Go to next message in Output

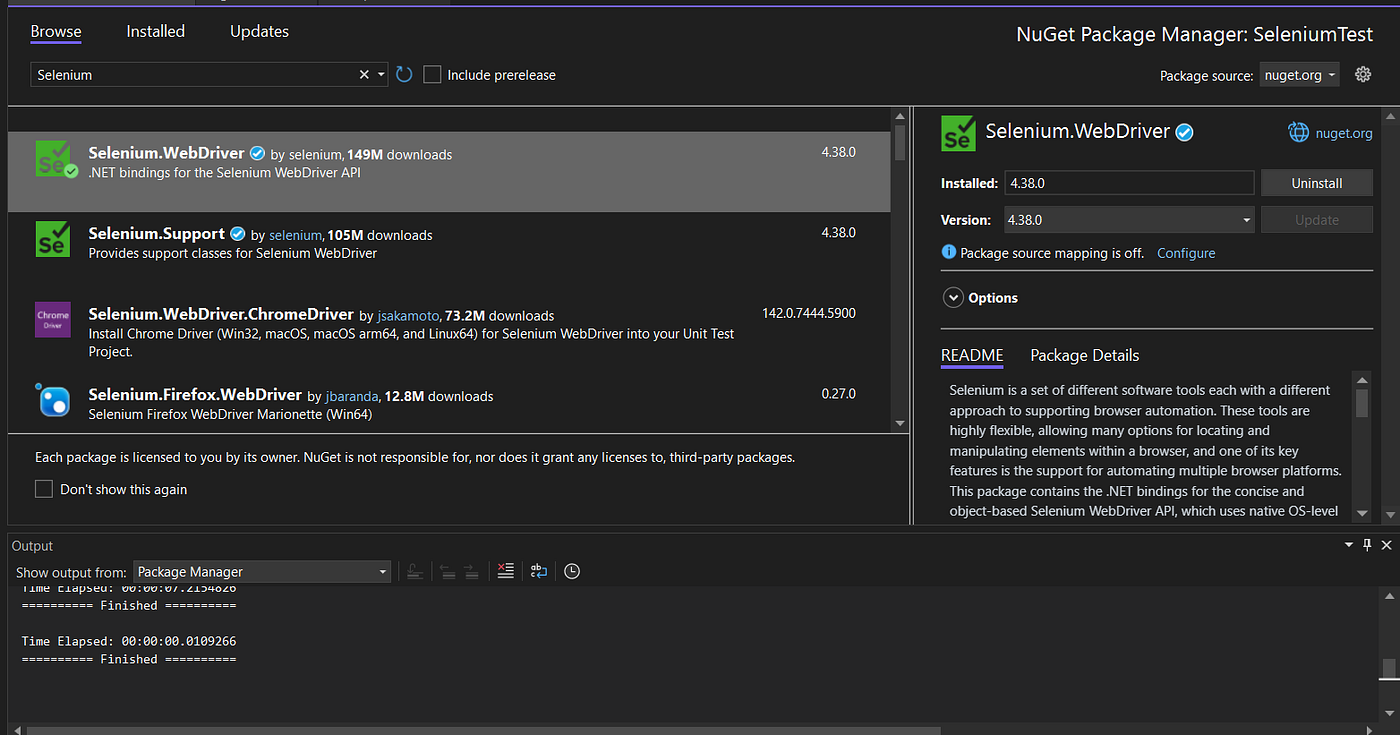(471, 571)
